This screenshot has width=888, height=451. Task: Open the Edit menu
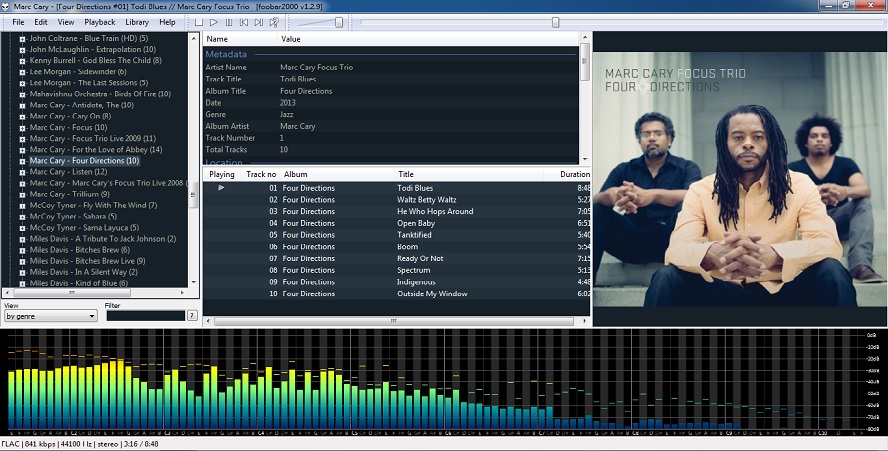click(x=41, y=22)
